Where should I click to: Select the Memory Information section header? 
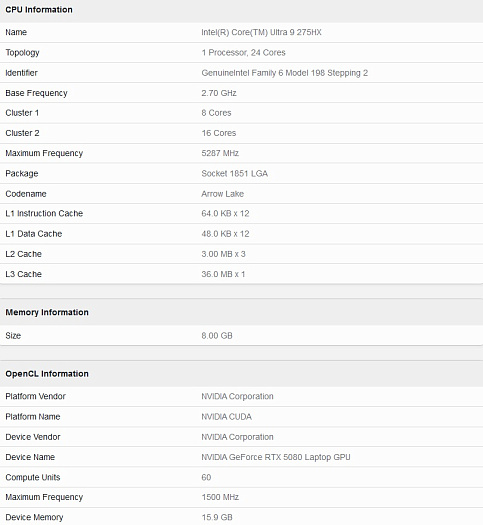pos(47,312)
